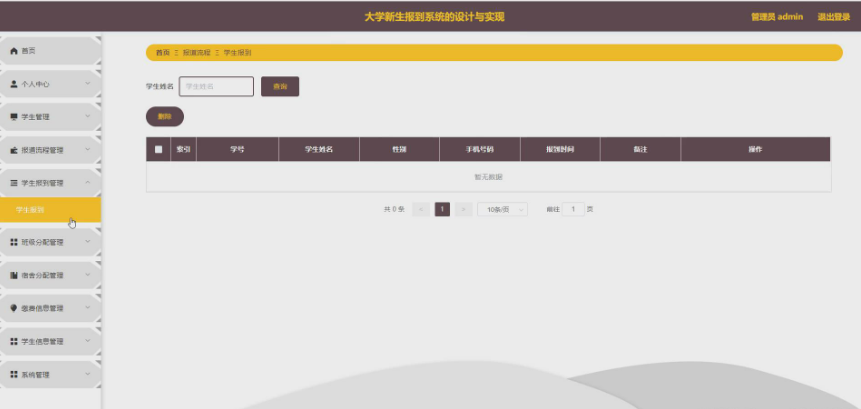Expand the 个人中心 menu chevron
This screenshot has height=409, width=861.
click(x=88, y=83)
